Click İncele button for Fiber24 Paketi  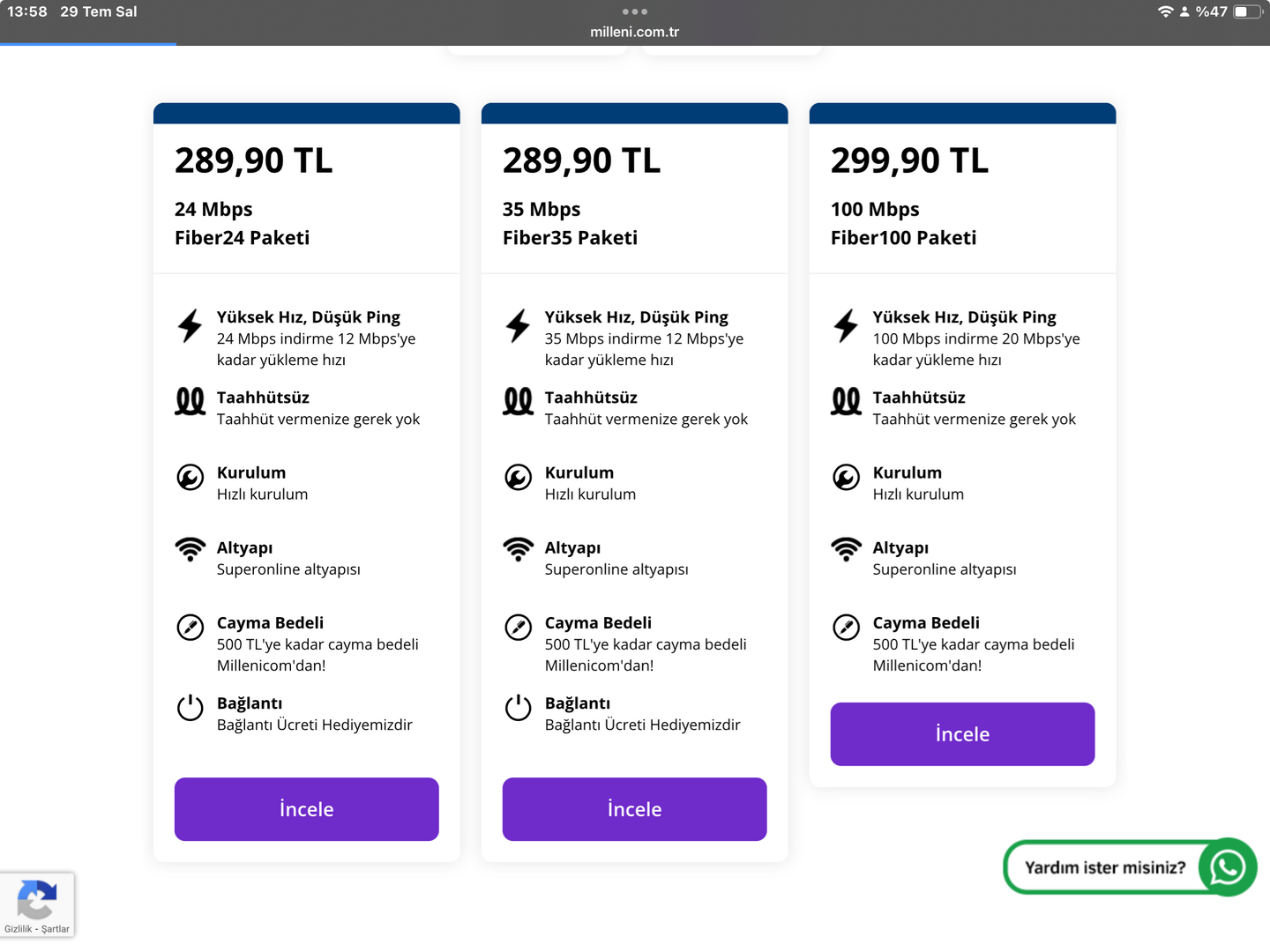click(306, 809)
